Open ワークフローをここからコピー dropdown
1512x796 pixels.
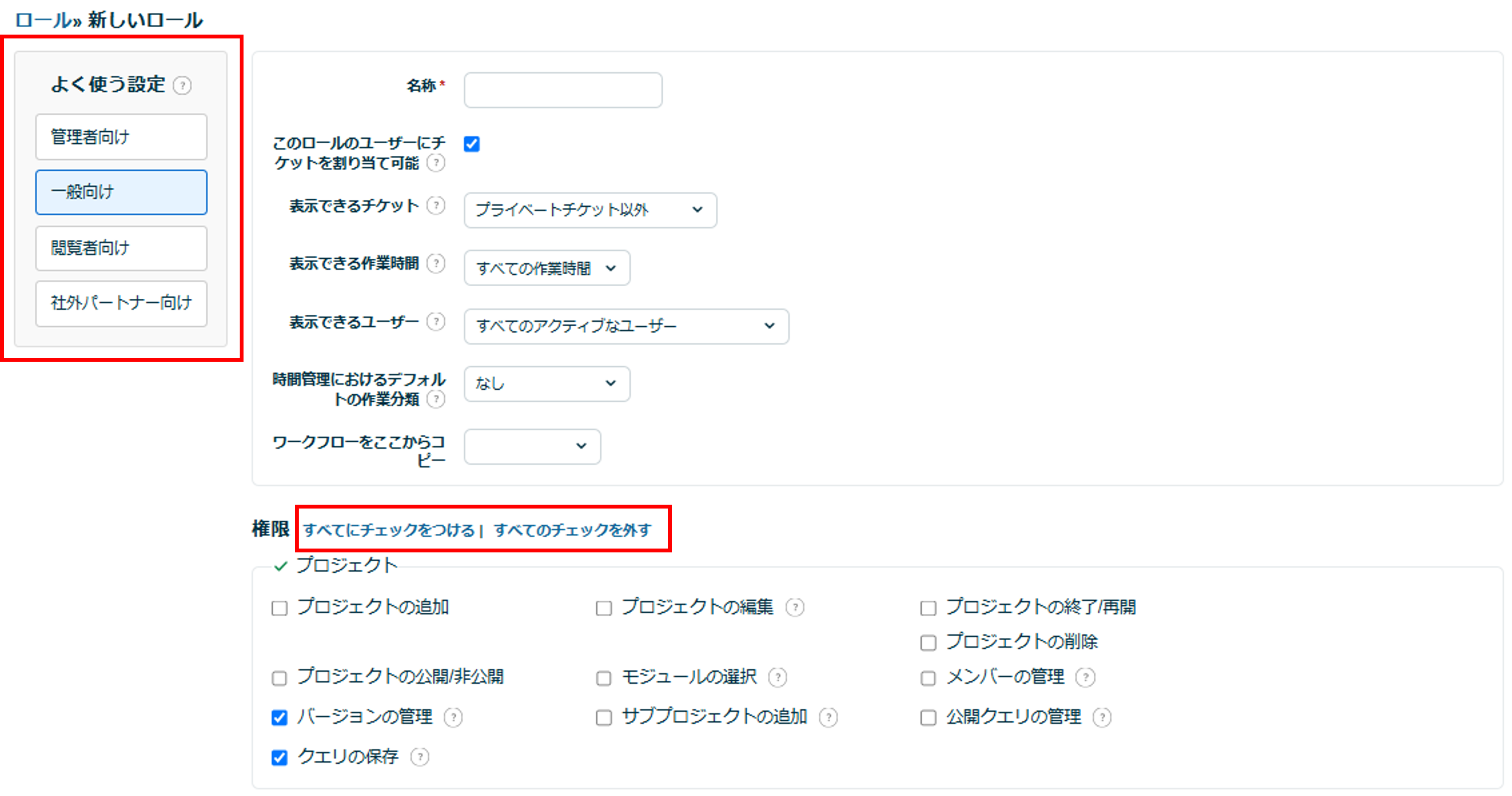pos(532,446)
